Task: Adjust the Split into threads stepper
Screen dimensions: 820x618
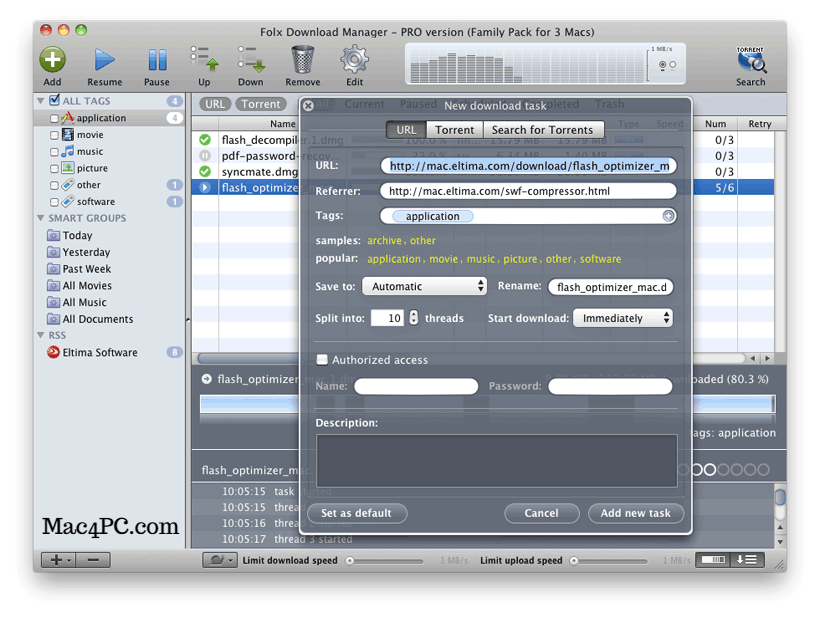Action: pyautogui.click(x=414, y=317)
